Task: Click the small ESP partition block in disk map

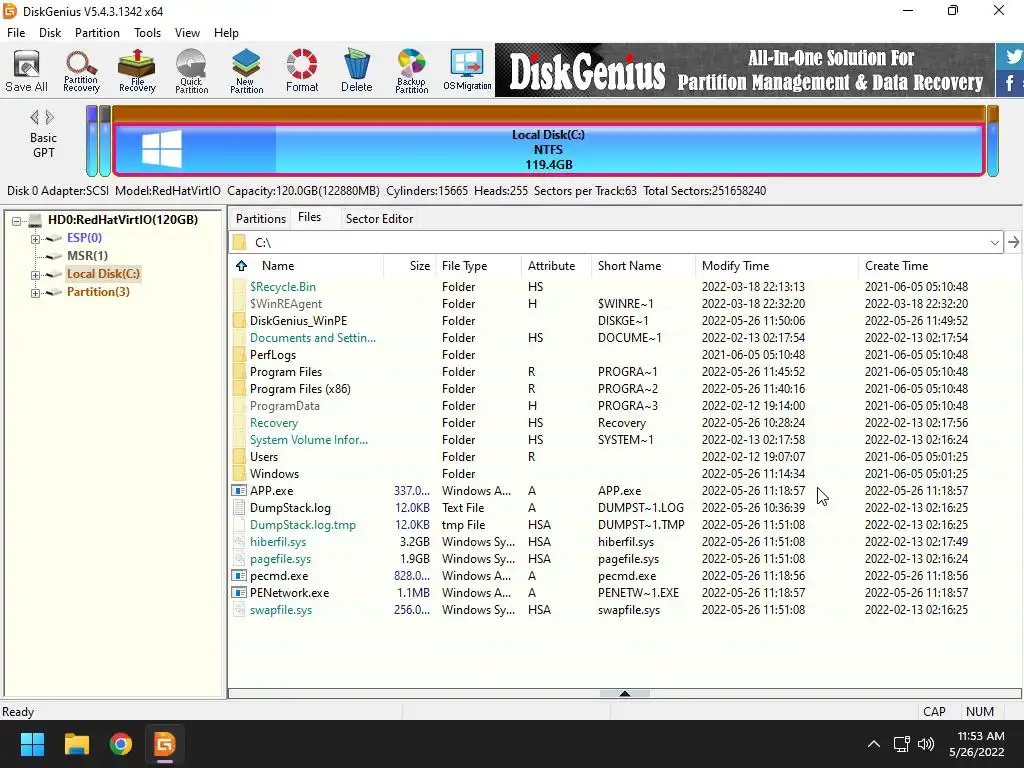Action: coord(92,141)
